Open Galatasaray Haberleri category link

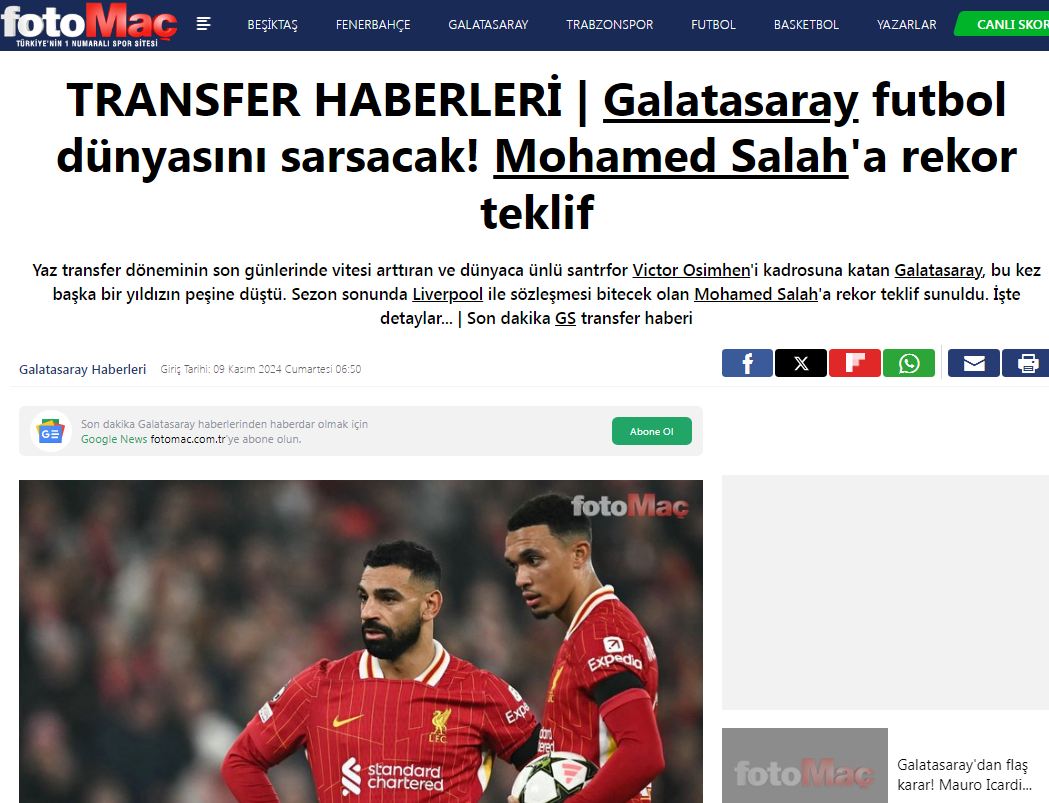pos(82,369)
